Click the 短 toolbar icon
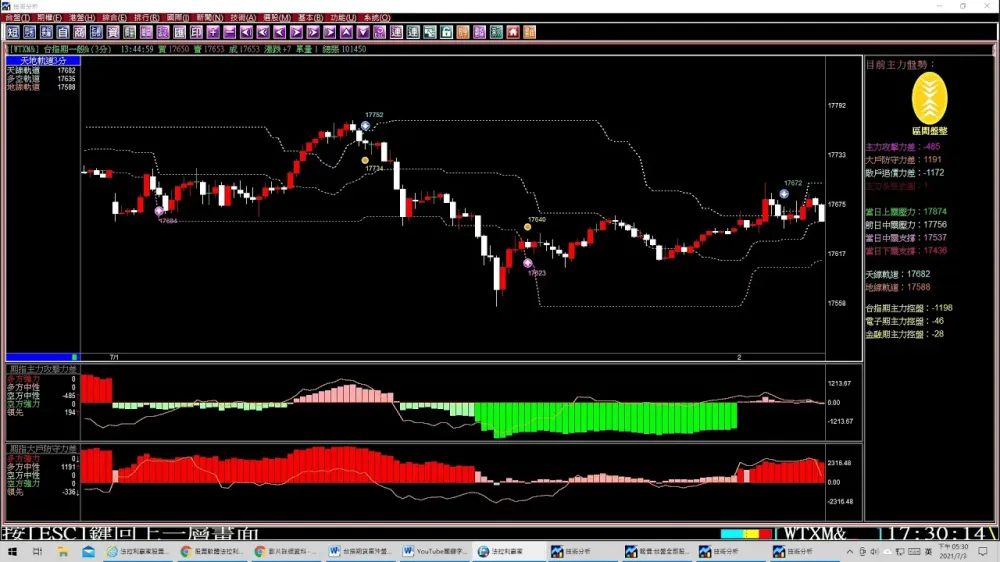 13,32
